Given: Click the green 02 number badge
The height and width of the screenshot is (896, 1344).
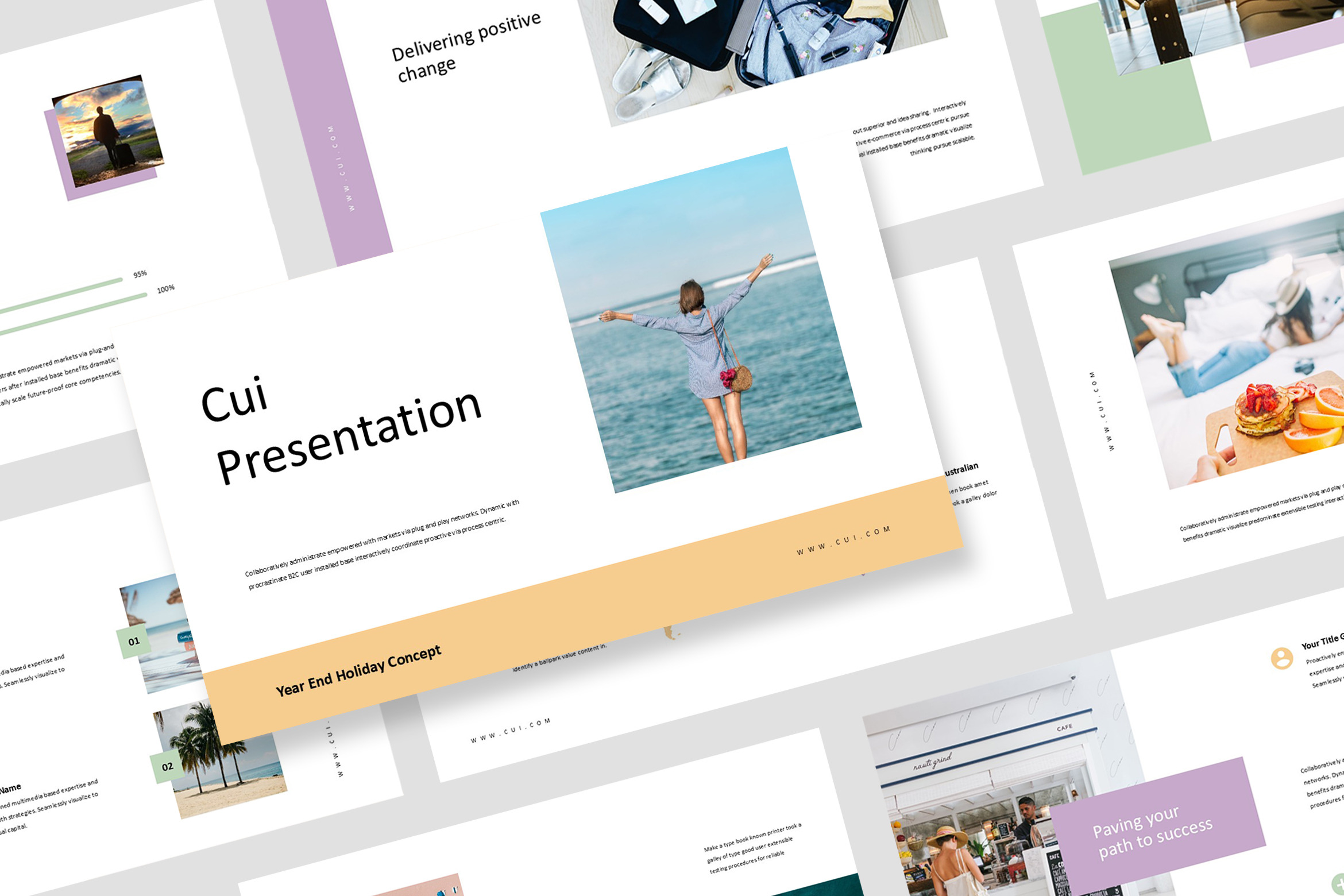Looking at the screenshot, I should [x=167, y=767].
